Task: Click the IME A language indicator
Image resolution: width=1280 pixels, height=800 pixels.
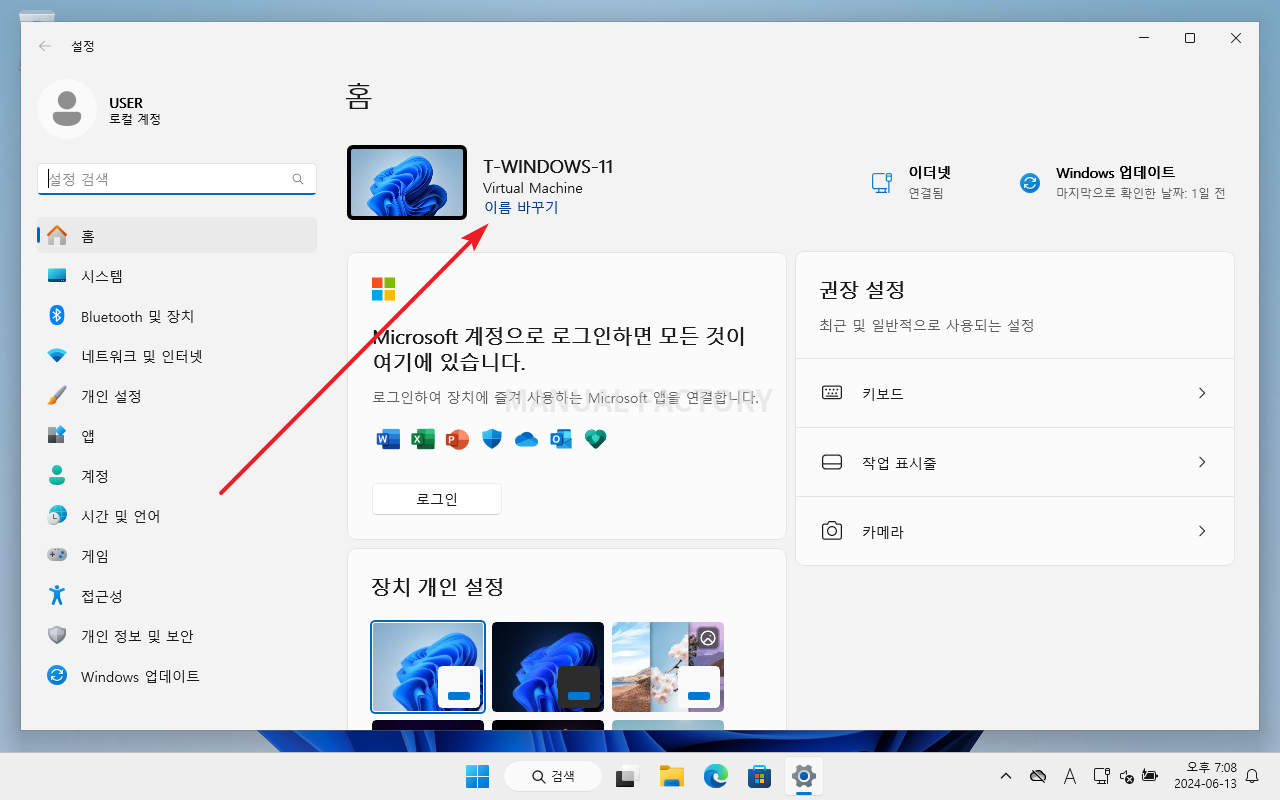Action: coord(1069,776)
